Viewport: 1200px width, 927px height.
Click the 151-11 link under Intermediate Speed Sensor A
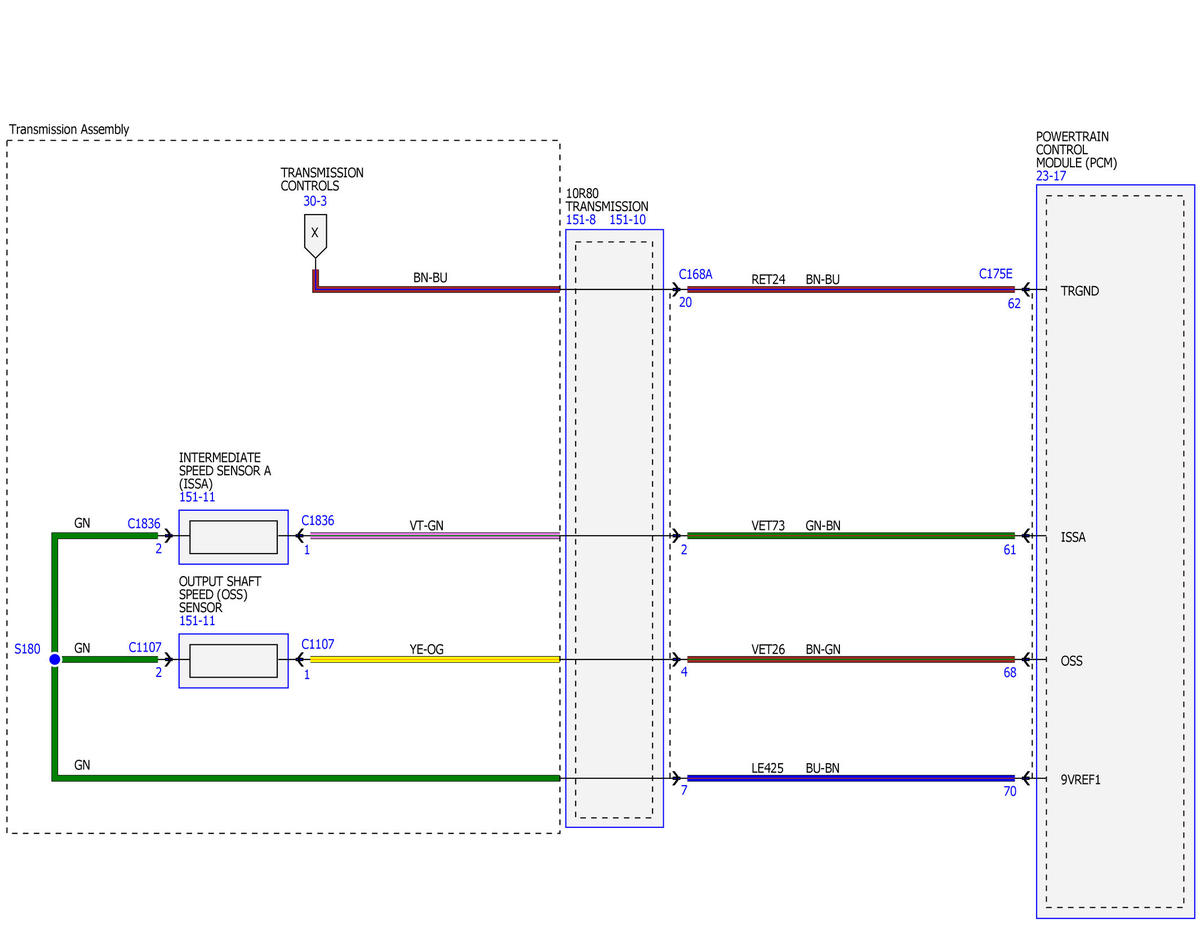click(x=197, y=497)
